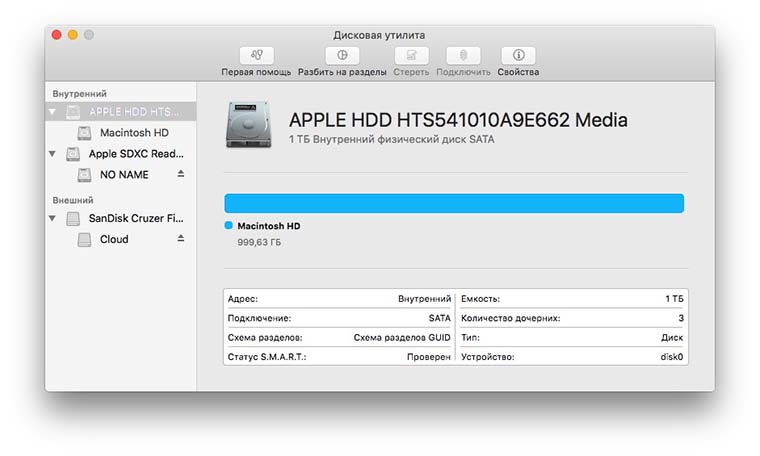
Task: Click the Проверен status value
Action: coord(428,357)
